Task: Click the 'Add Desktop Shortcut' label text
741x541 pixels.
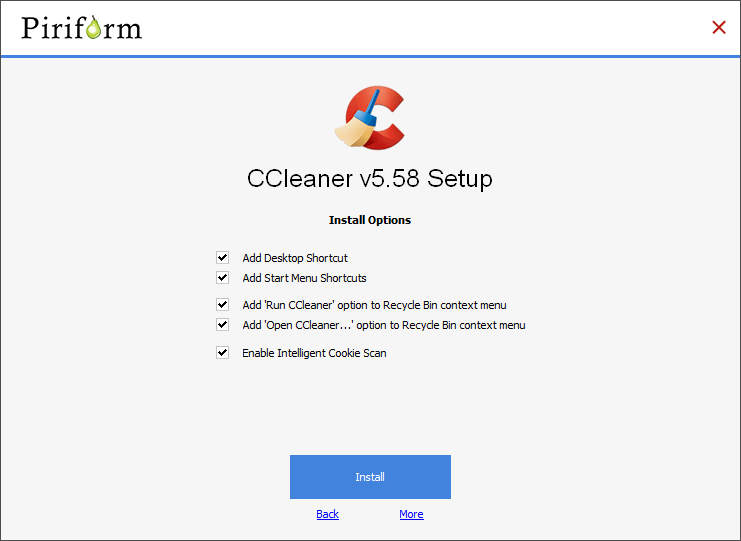Action: 295,258
